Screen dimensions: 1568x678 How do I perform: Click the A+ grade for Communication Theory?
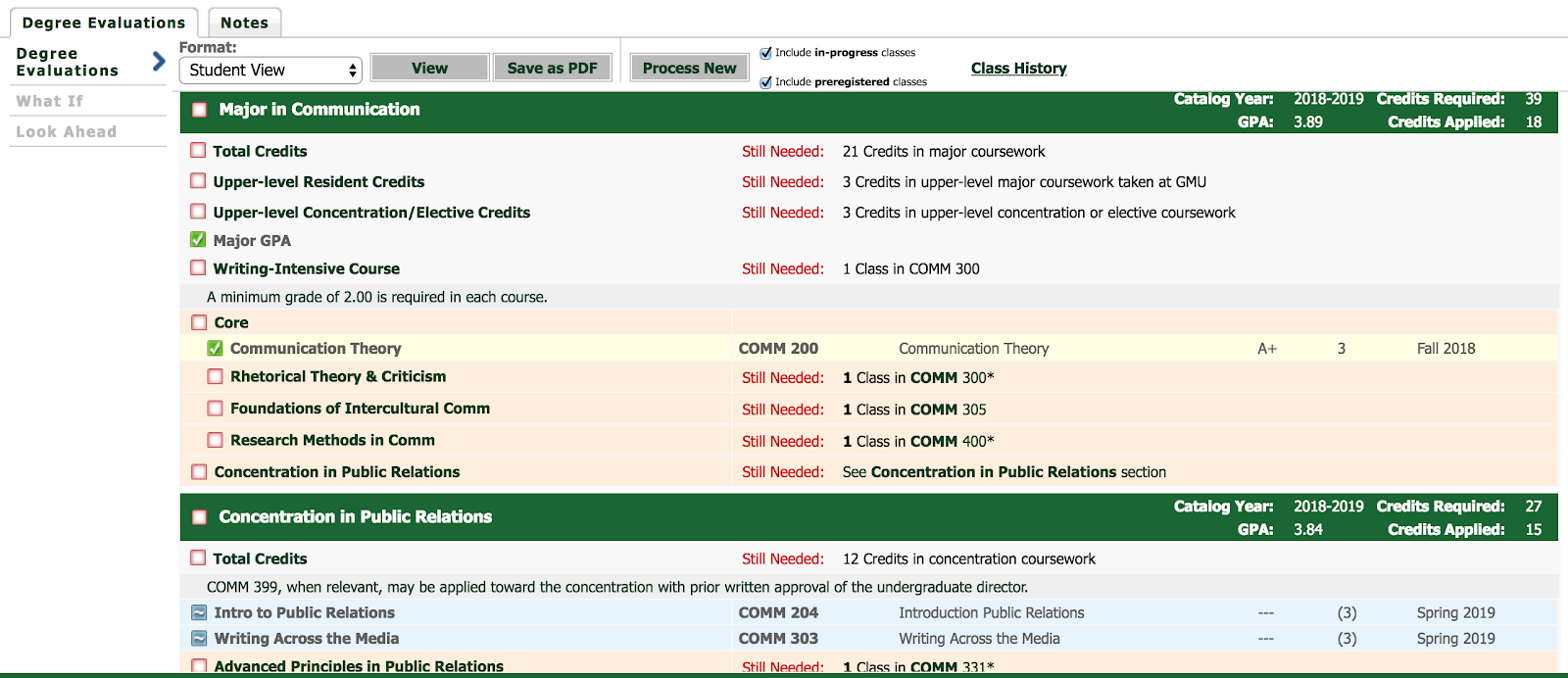coord(1267,349)
